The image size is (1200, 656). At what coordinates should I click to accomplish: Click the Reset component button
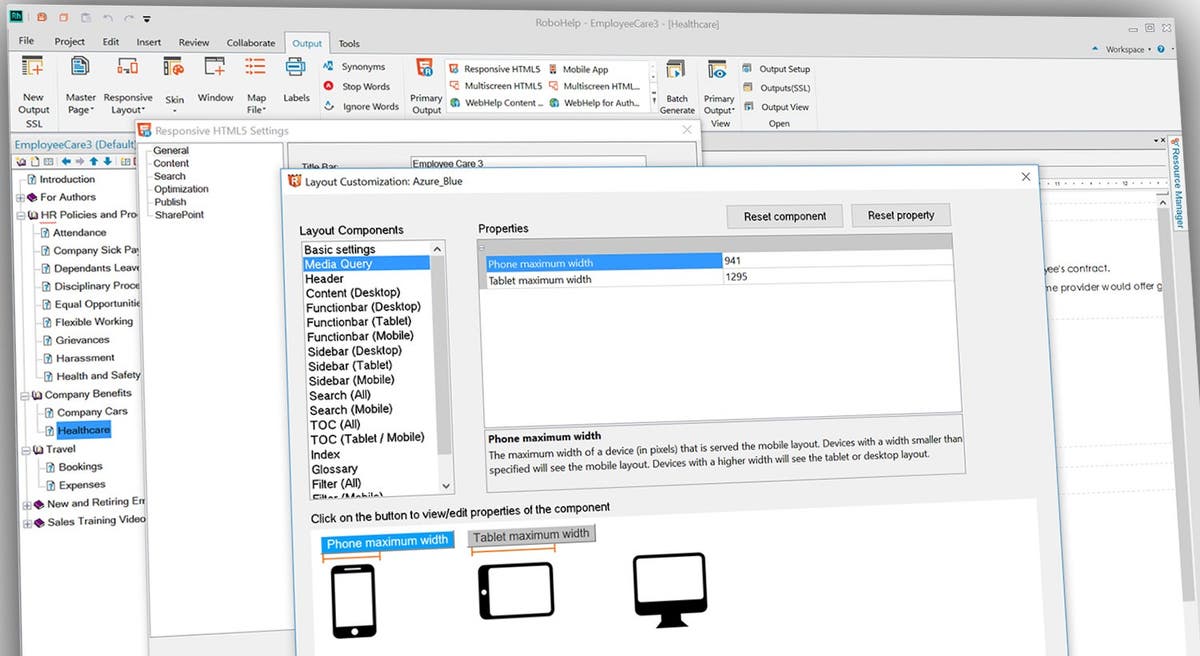[x=787, y=215]
